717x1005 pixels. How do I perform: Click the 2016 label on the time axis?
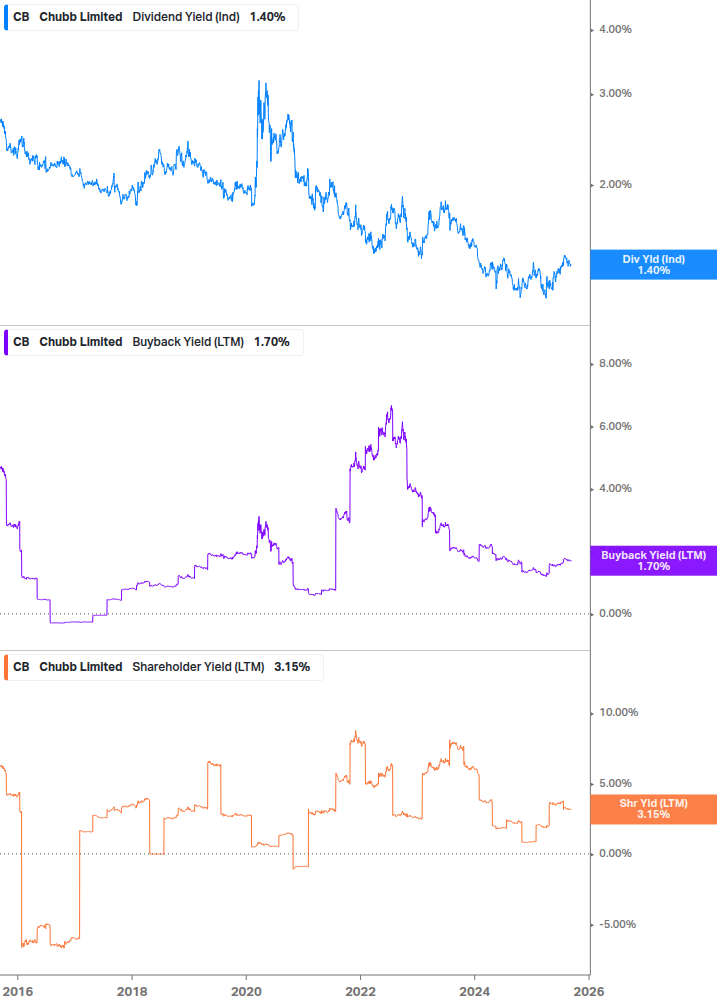(17, 992)
